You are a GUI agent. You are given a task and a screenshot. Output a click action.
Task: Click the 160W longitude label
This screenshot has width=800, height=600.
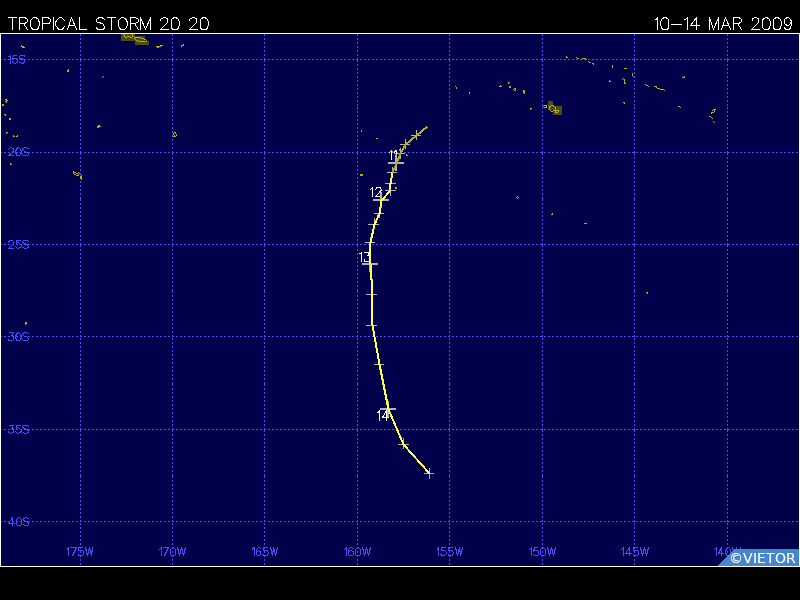357,552
